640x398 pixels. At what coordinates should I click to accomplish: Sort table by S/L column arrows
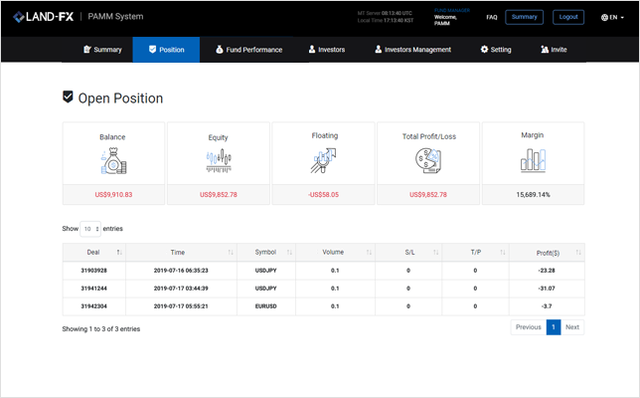pyautogui.click(x=436, y=252)
